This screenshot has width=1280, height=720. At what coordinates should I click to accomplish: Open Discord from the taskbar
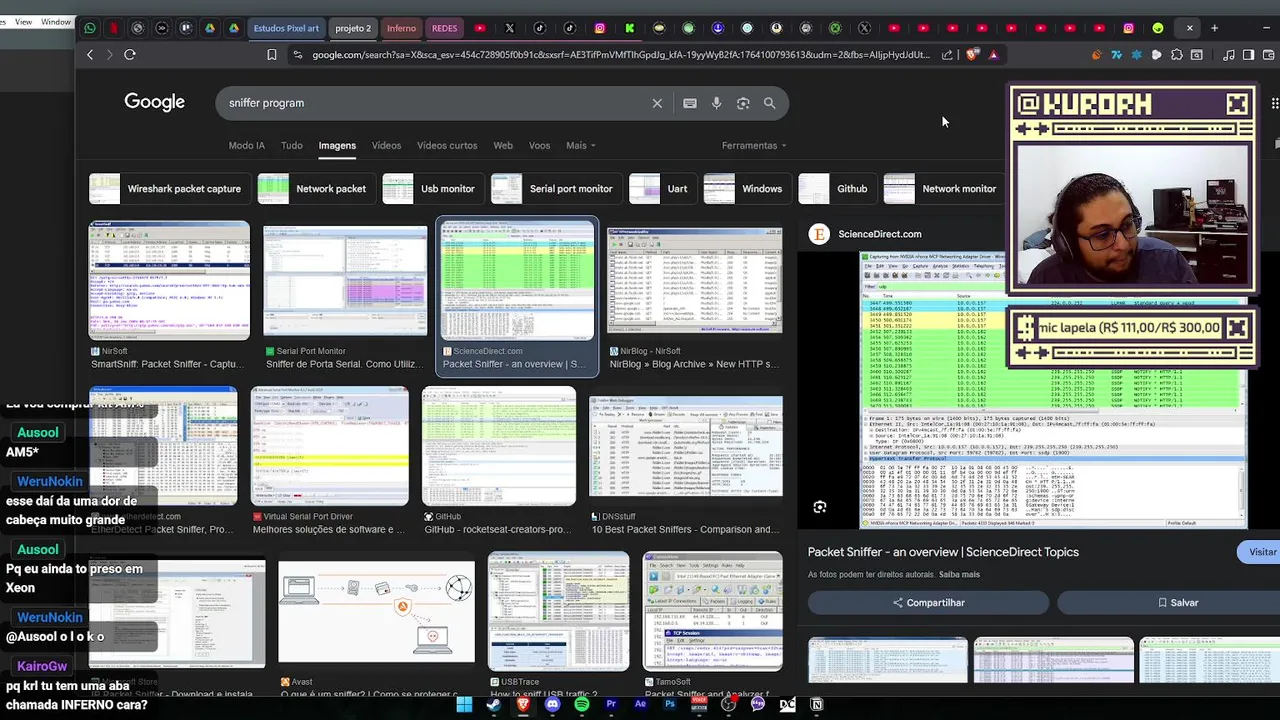(552, 704)
